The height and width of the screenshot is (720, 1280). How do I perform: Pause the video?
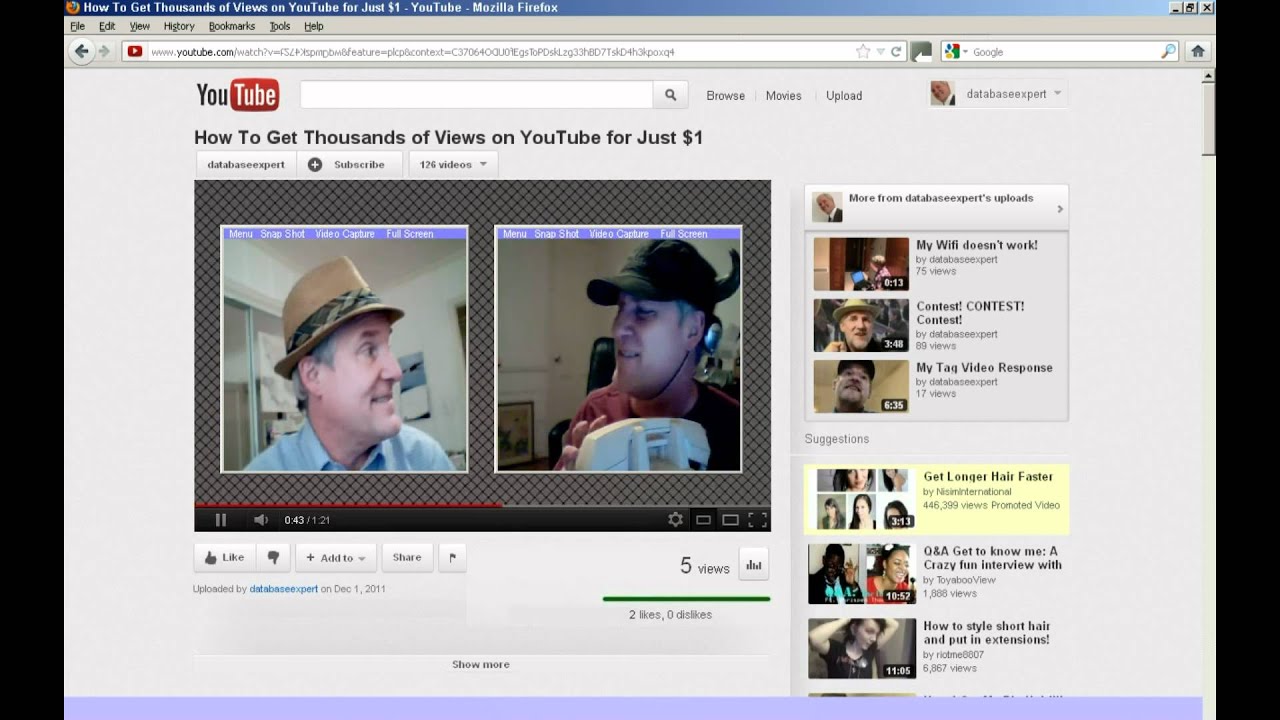point(221,519)
